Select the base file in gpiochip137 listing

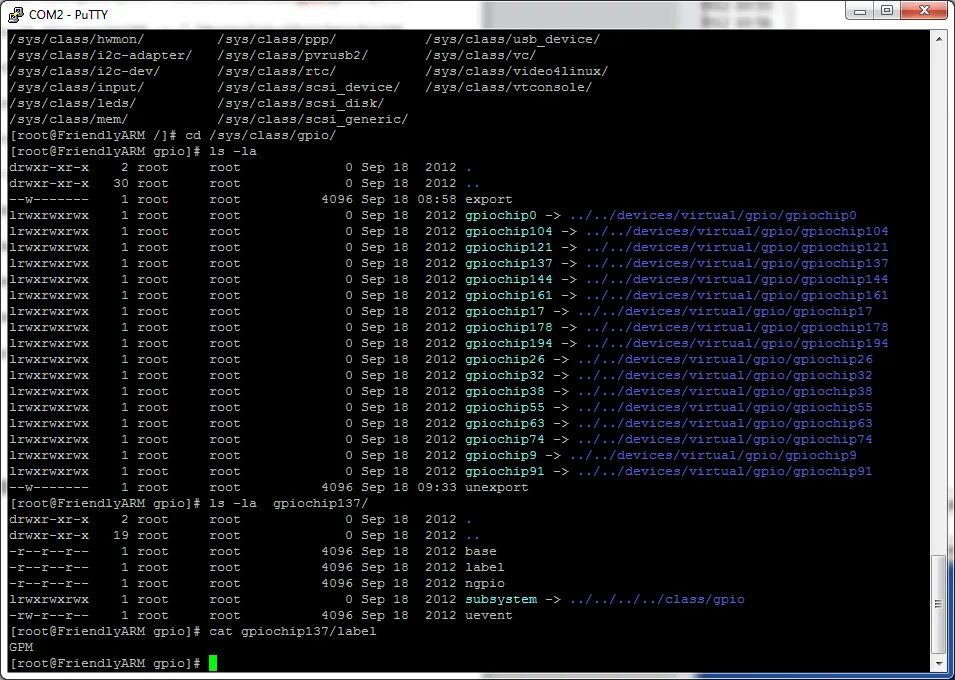481,551
